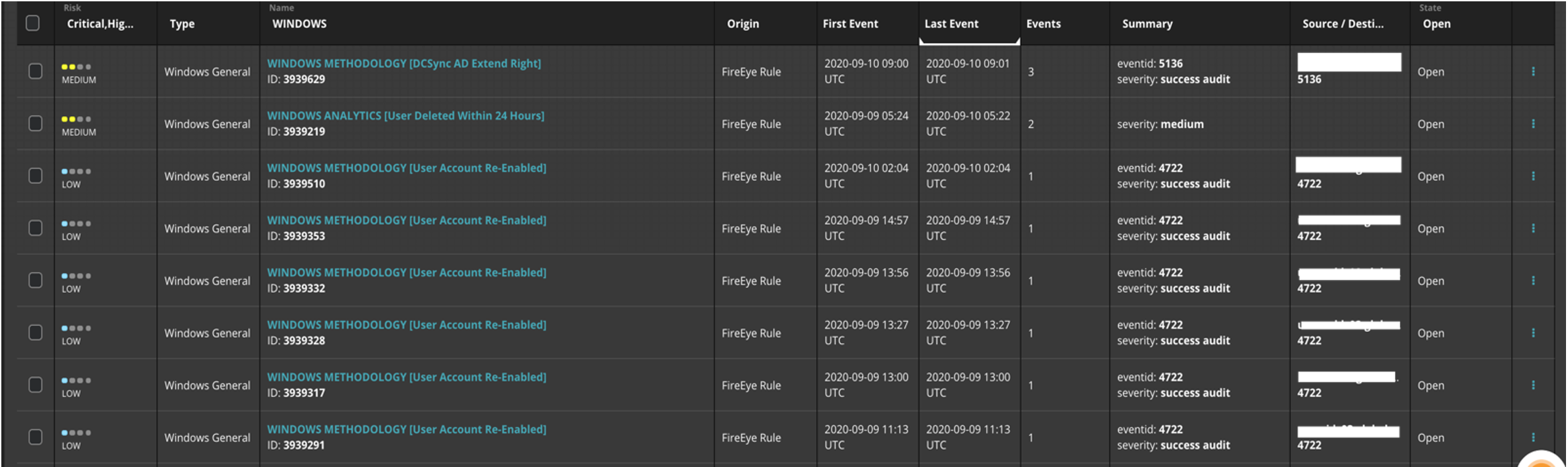Screen dimensions: 1568x467
Task: Click three-dot menu for alert 3939510
Action: pos(1533,176)
